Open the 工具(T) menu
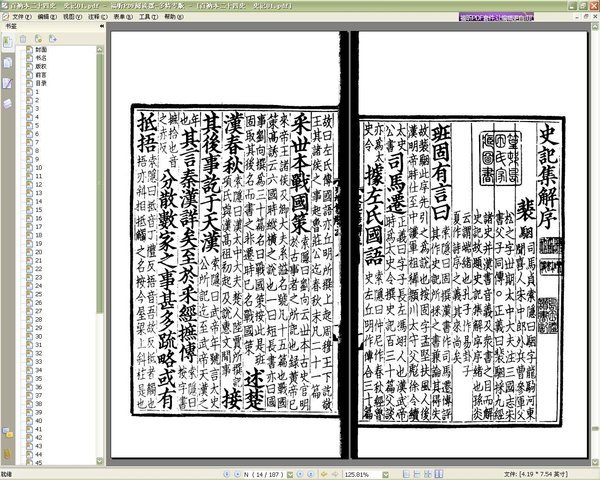 pyautogui.click(x=148, y=17)
